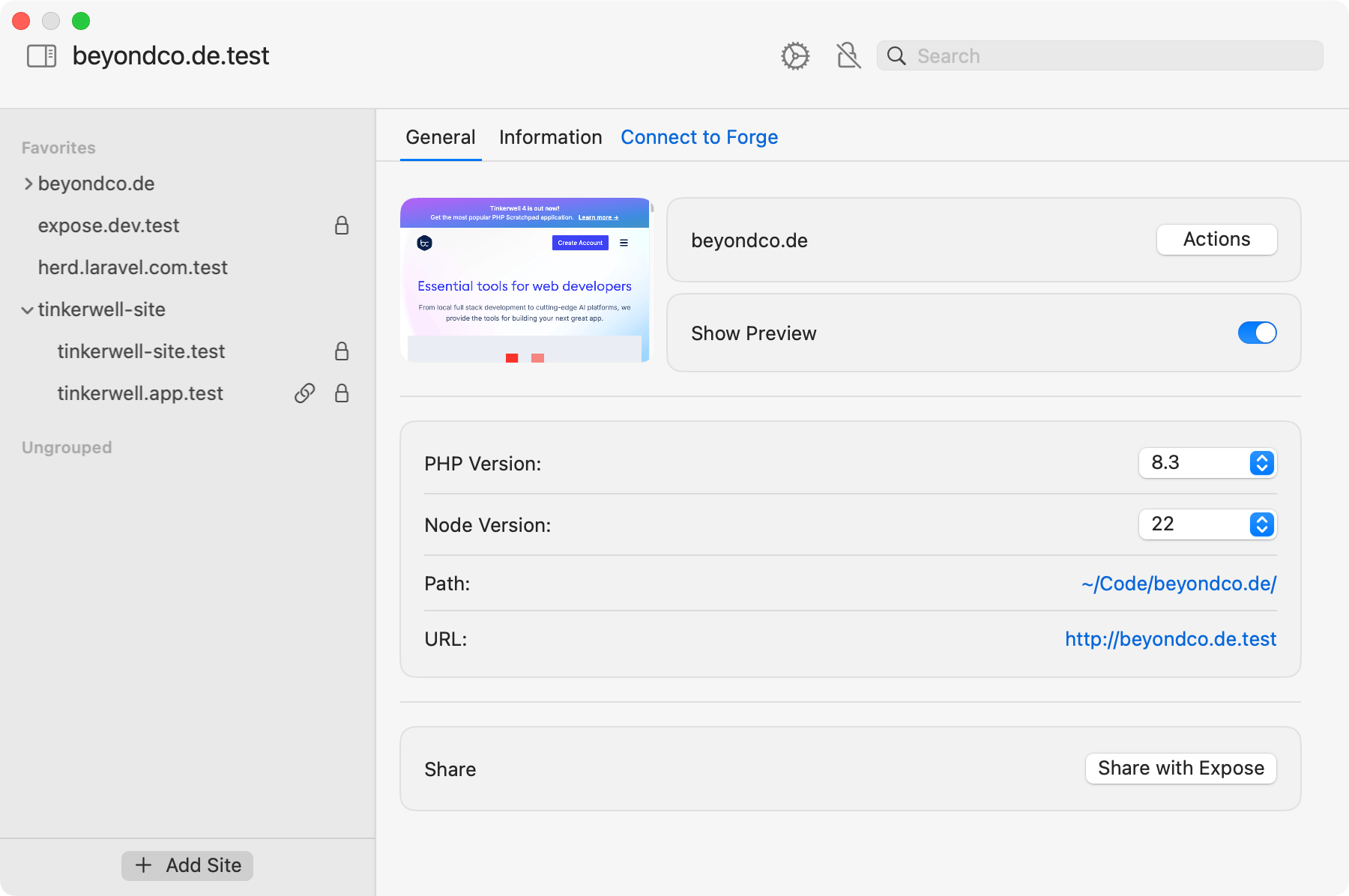Open the Connect to Forge tab
The width and height of the screenshot is (1349, 896).
(699, 137)
